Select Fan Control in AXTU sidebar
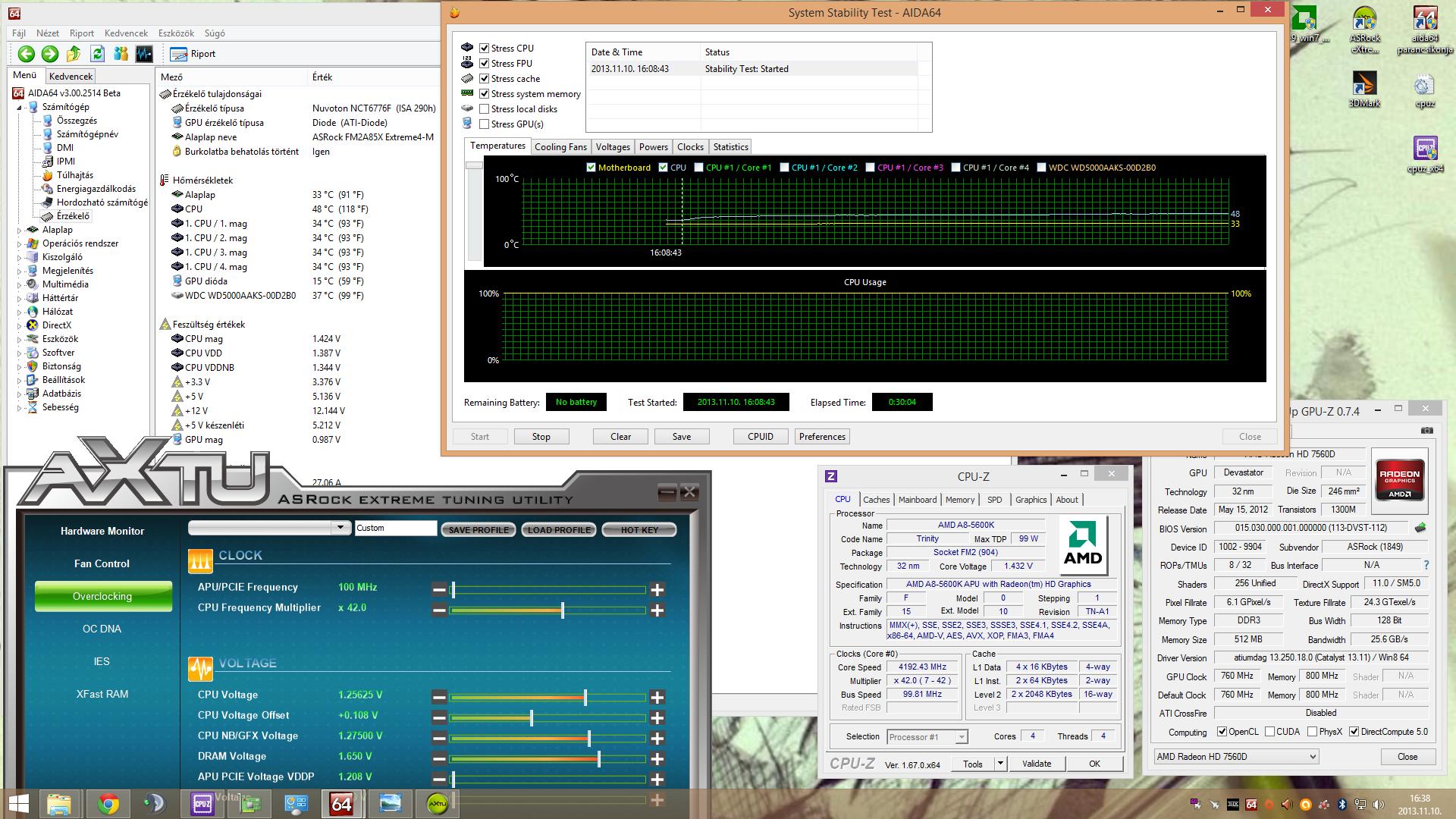 click(x=102, y=563)
